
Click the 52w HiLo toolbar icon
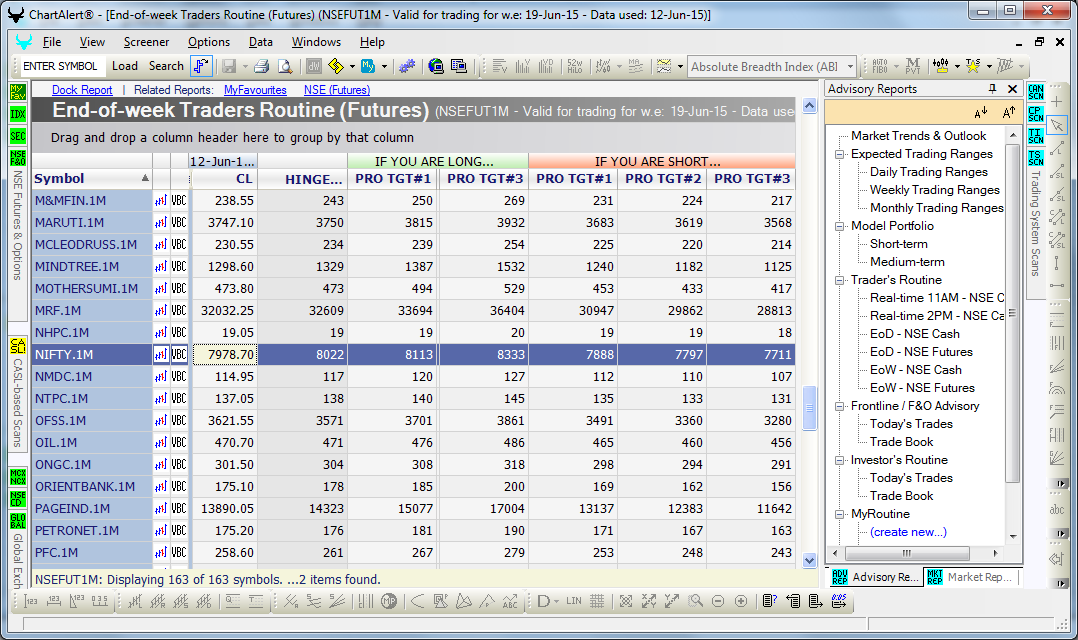(575, 66)
